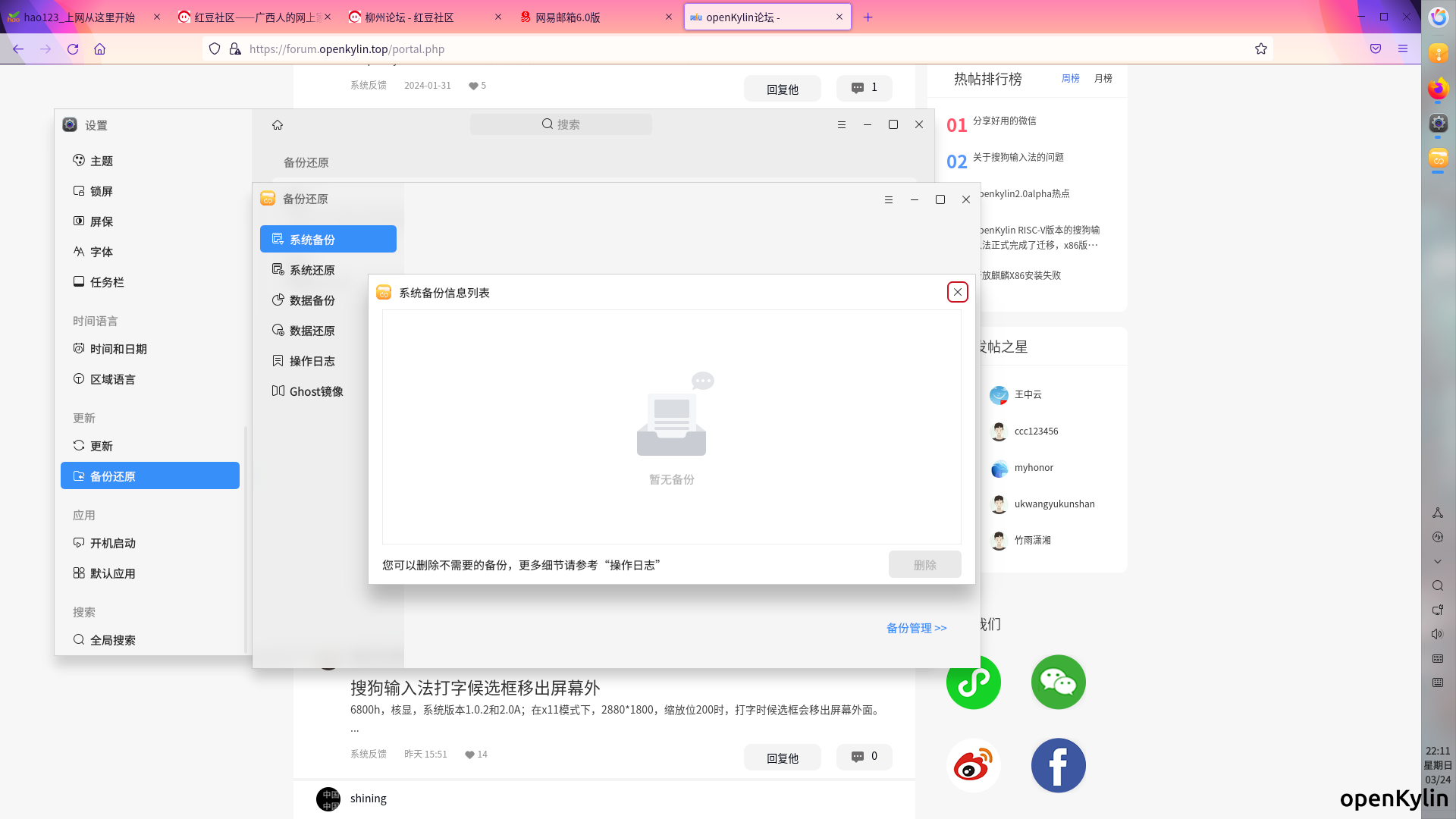Click the 回复他 button on first post
The height and width of the screenshot is (819, 1456).
click(782, 89)
